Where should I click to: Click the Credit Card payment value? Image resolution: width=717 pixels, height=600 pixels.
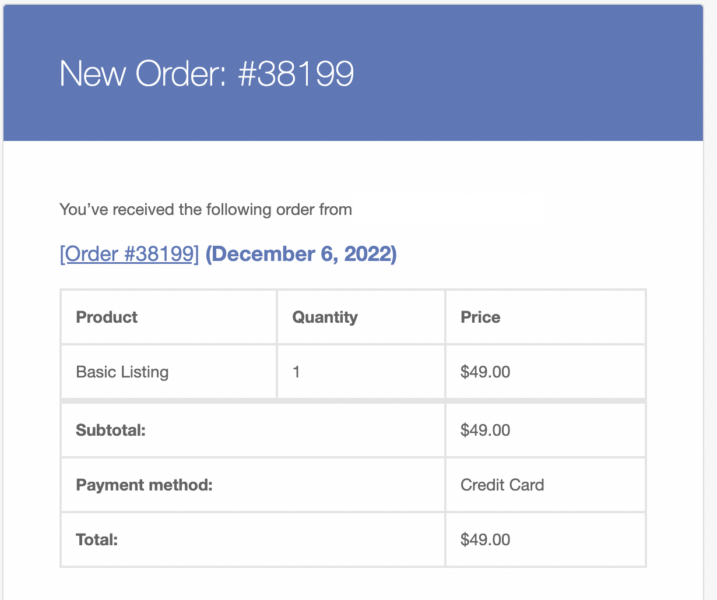pos(502,485)
